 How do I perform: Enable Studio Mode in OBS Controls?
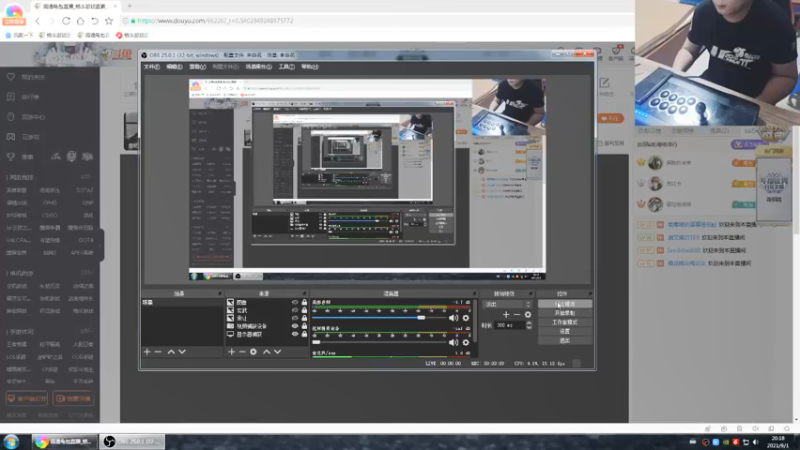coord(565,322)
